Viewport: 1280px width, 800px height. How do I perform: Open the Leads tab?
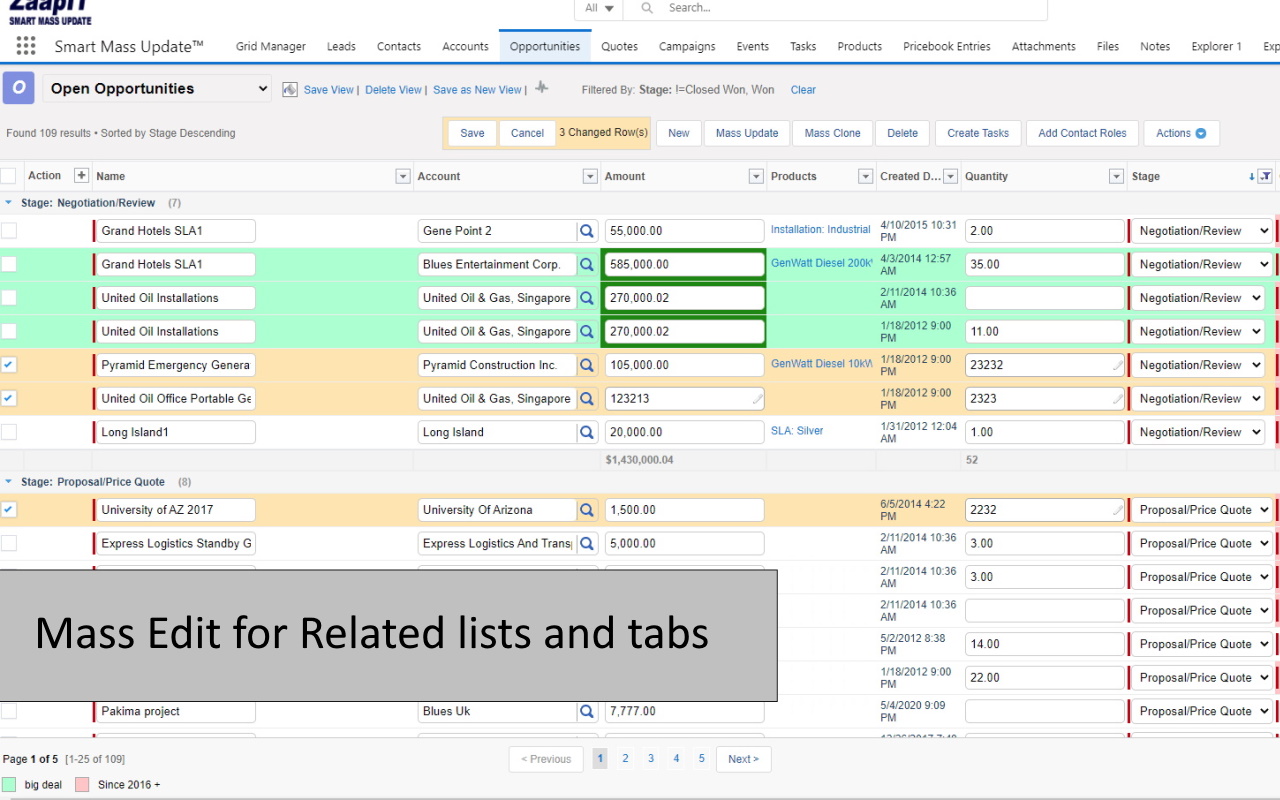(341, 46)
